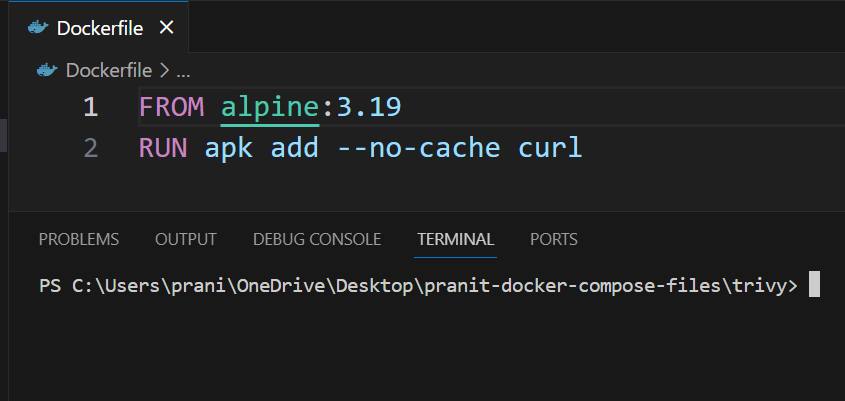Expand the breadcrumb chevron after Dockerfile
Viewport: 845px width, 401px height.
[x=163, y=71]
